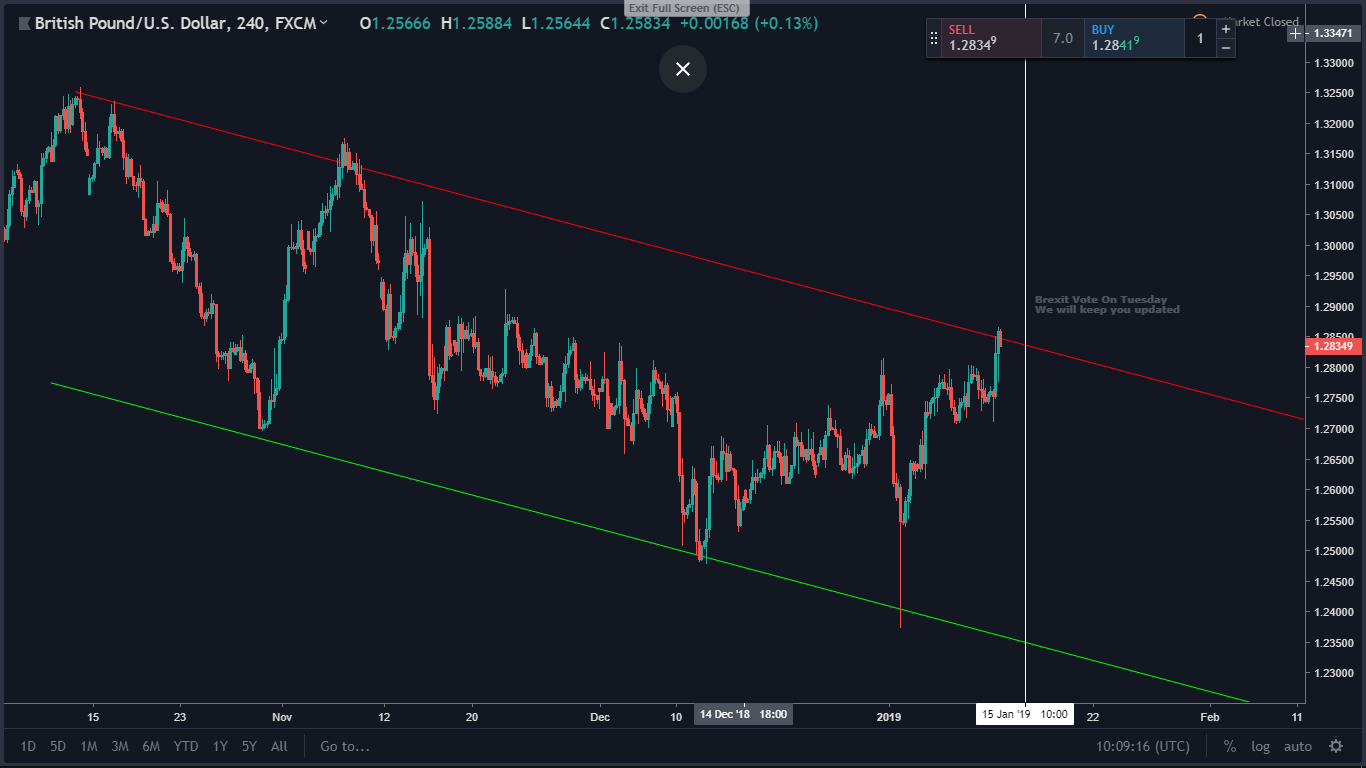
Task: Click the SELL 1.28349 button
Action: [991, 38]
